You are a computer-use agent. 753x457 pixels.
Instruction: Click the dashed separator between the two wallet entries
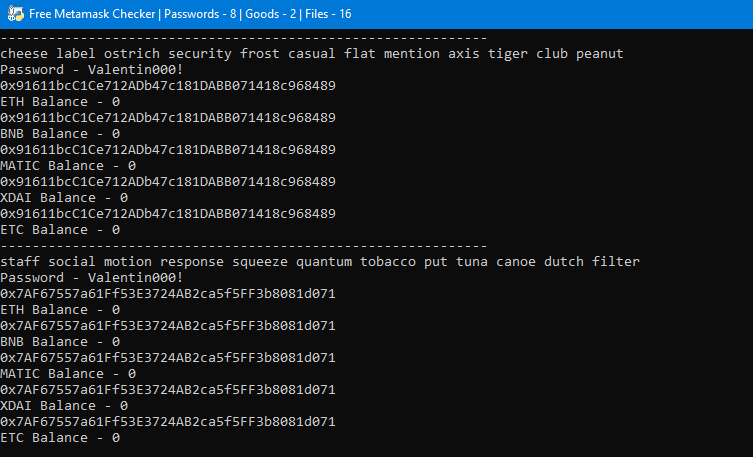point(243,246)
